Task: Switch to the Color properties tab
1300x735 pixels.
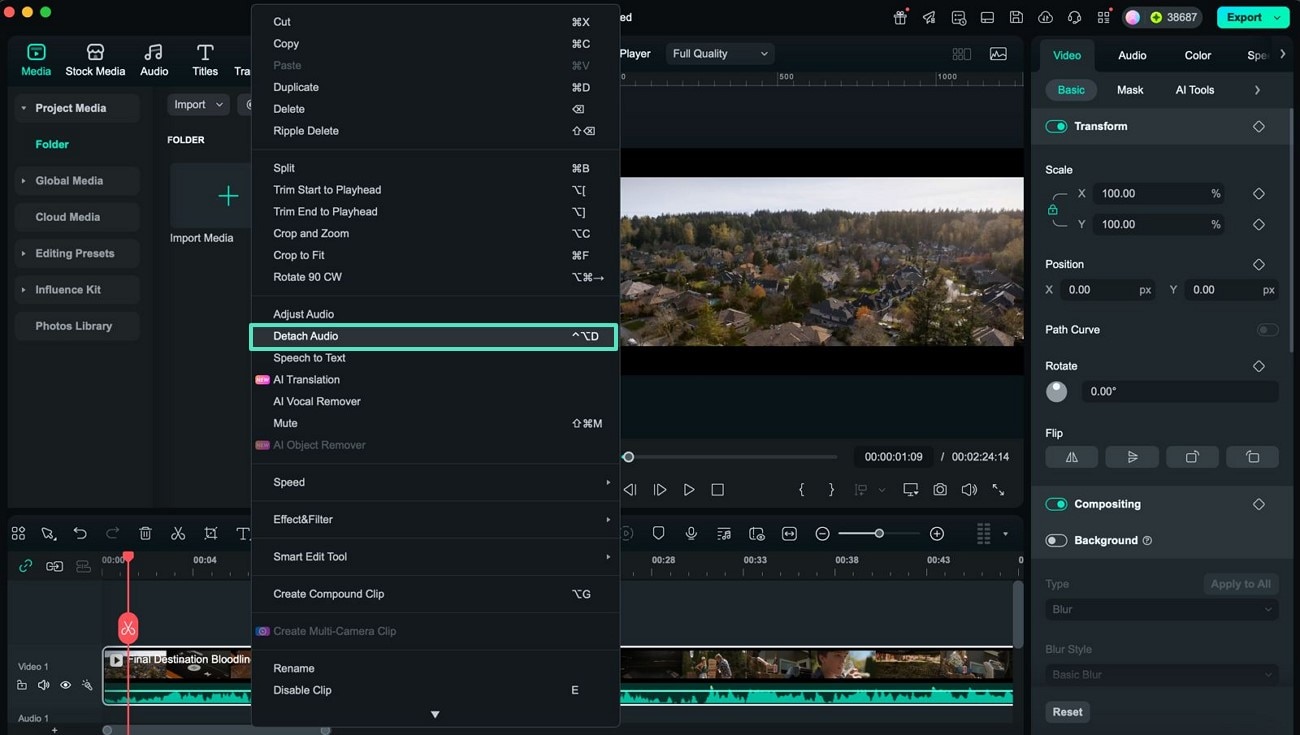Action: pyautogui.click(x=1198, y=56)
